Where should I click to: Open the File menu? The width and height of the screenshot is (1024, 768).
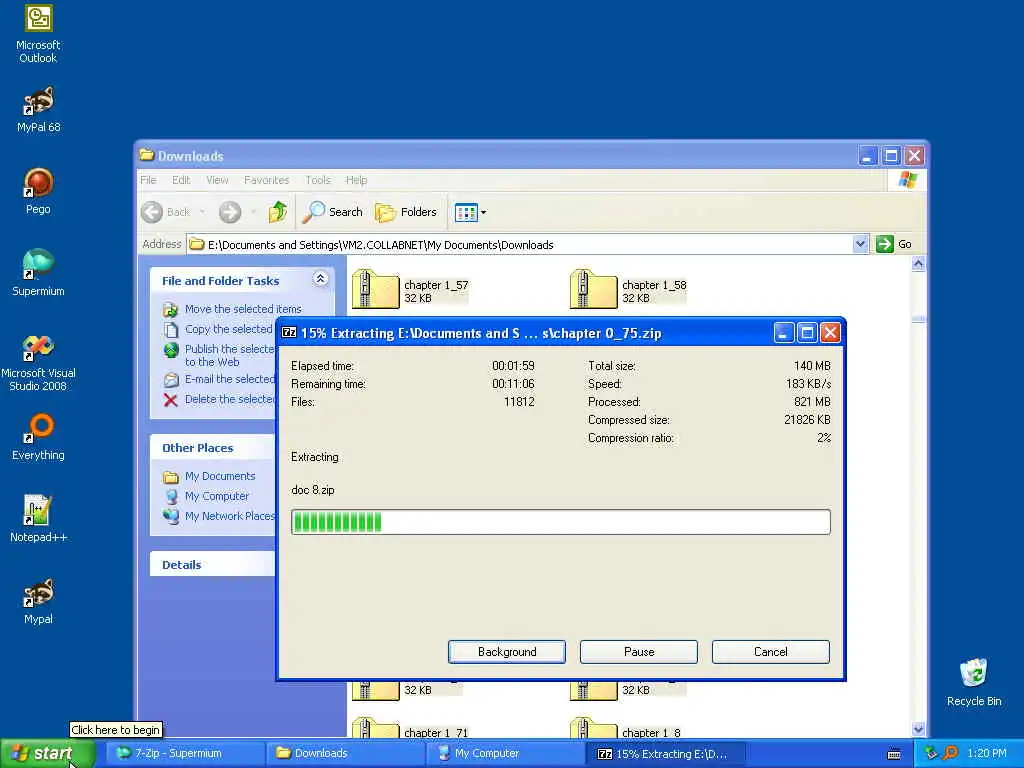tap(148, 180)
